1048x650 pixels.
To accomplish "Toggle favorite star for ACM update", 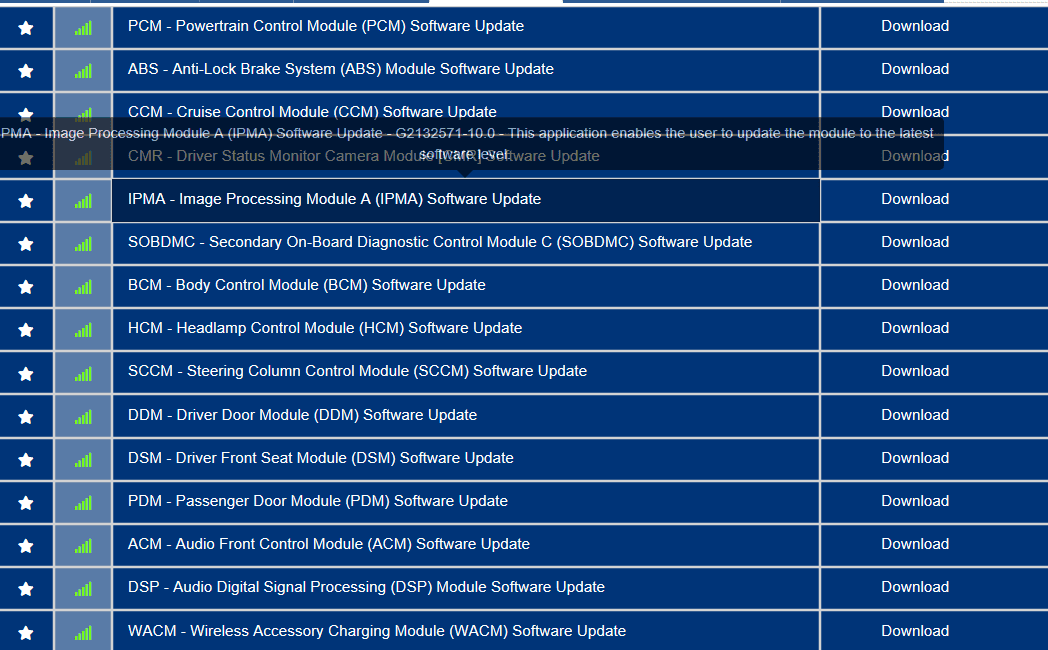I will tap(26, 546).
